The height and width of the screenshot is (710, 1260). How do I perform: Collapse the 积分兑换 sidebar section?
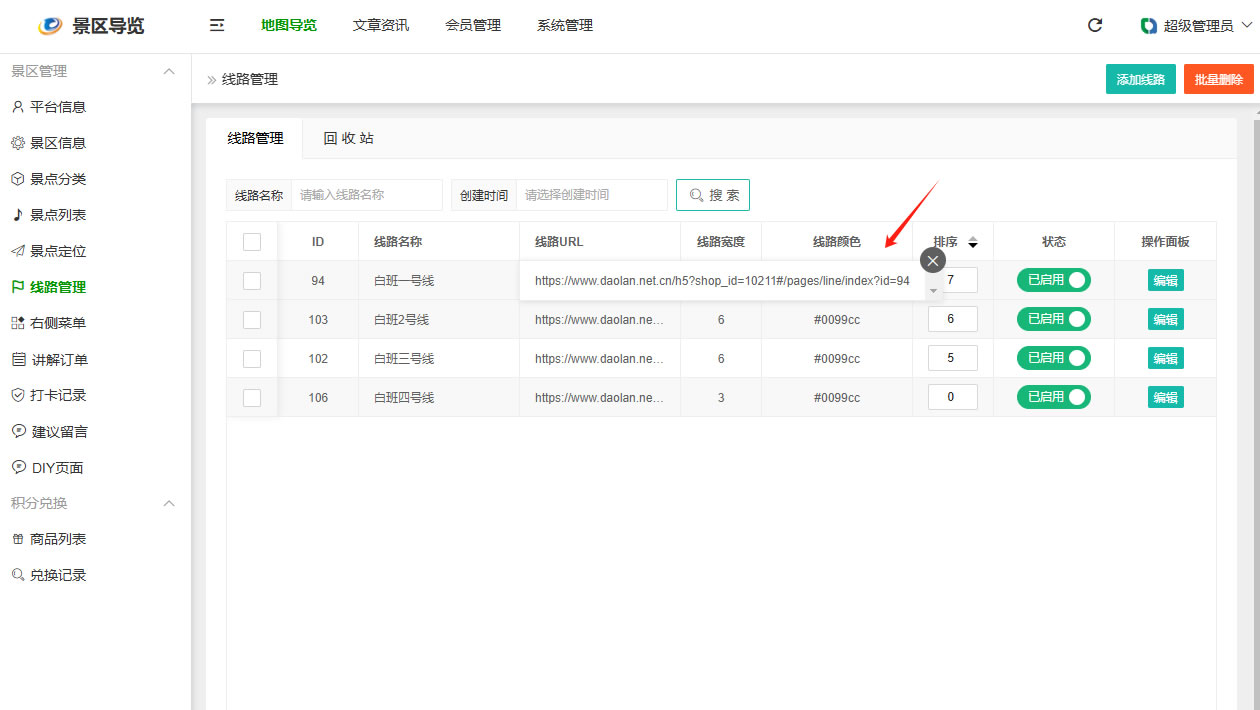point(169,503)
